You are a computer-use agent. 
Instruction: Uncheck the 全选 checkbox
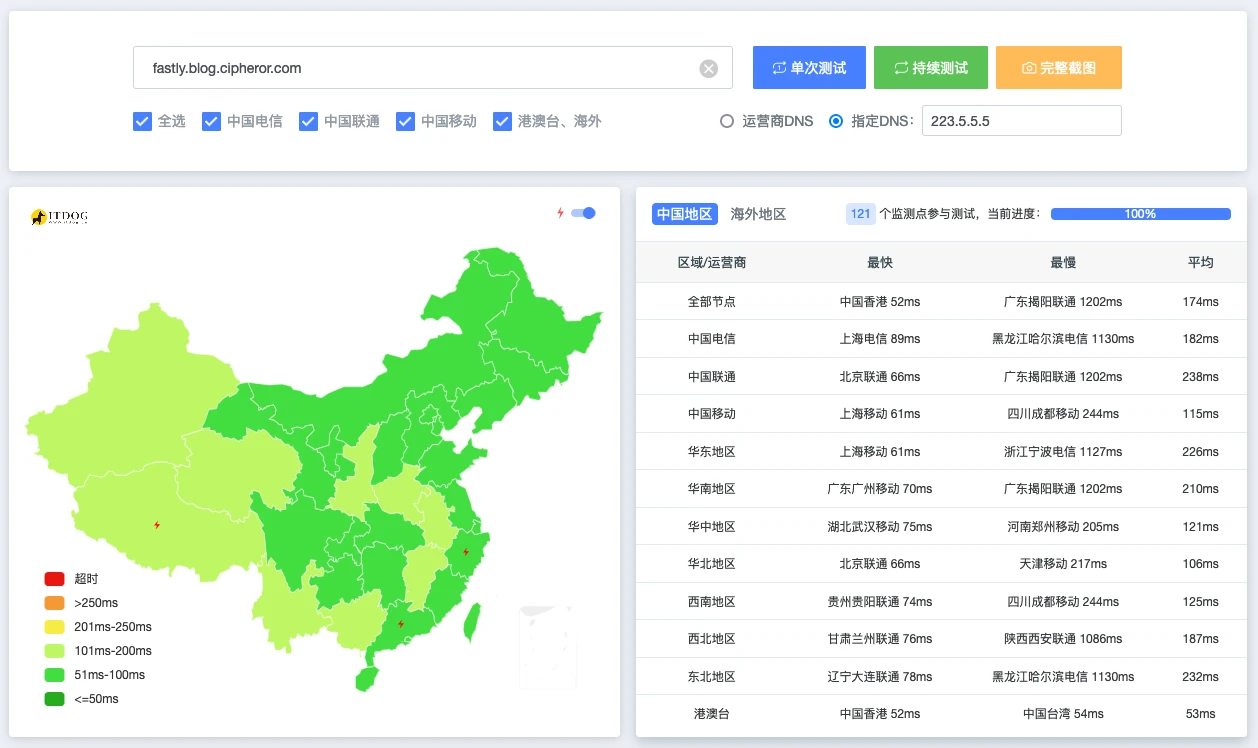tap(142, 121)
